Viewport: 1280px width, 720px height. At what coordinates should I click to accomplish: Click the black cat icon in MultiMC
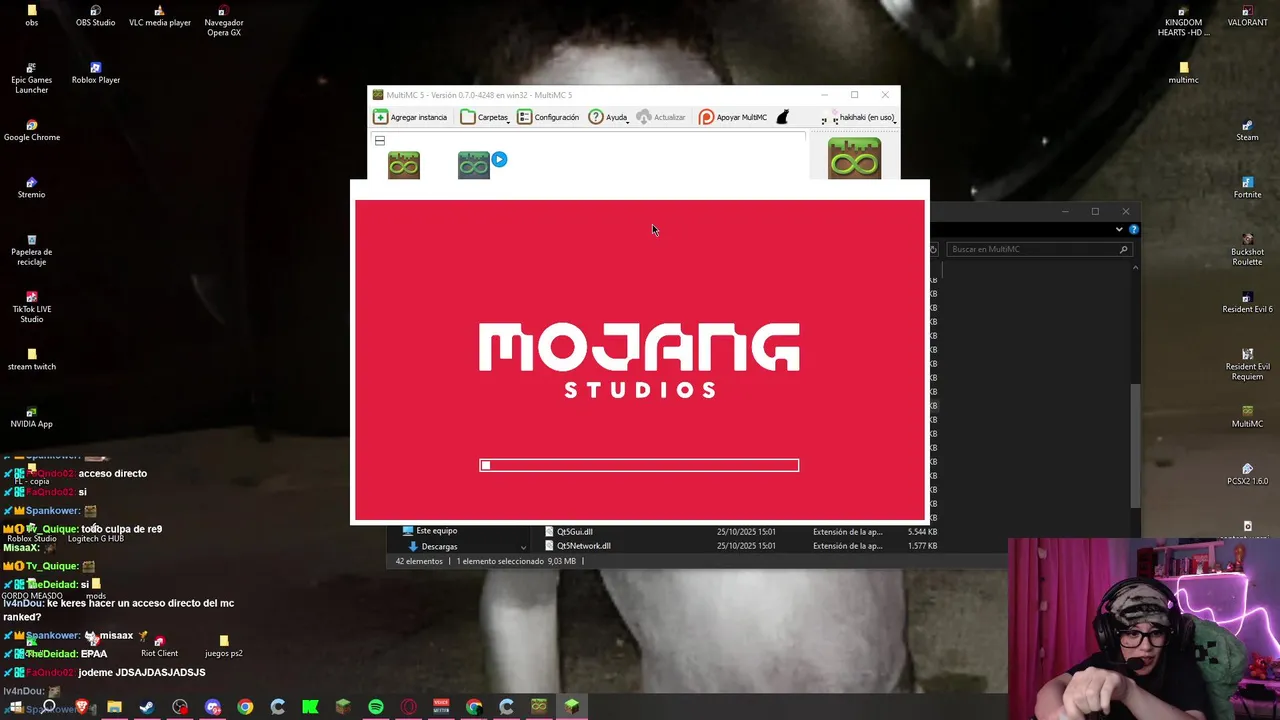click(x=783, y=117)
